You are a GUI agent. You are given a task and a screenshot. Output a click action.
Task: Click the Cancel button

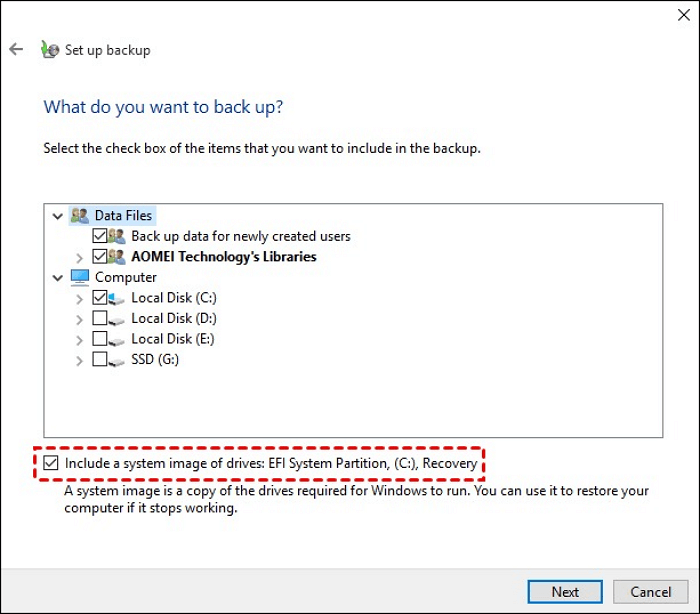coord(650,592)
